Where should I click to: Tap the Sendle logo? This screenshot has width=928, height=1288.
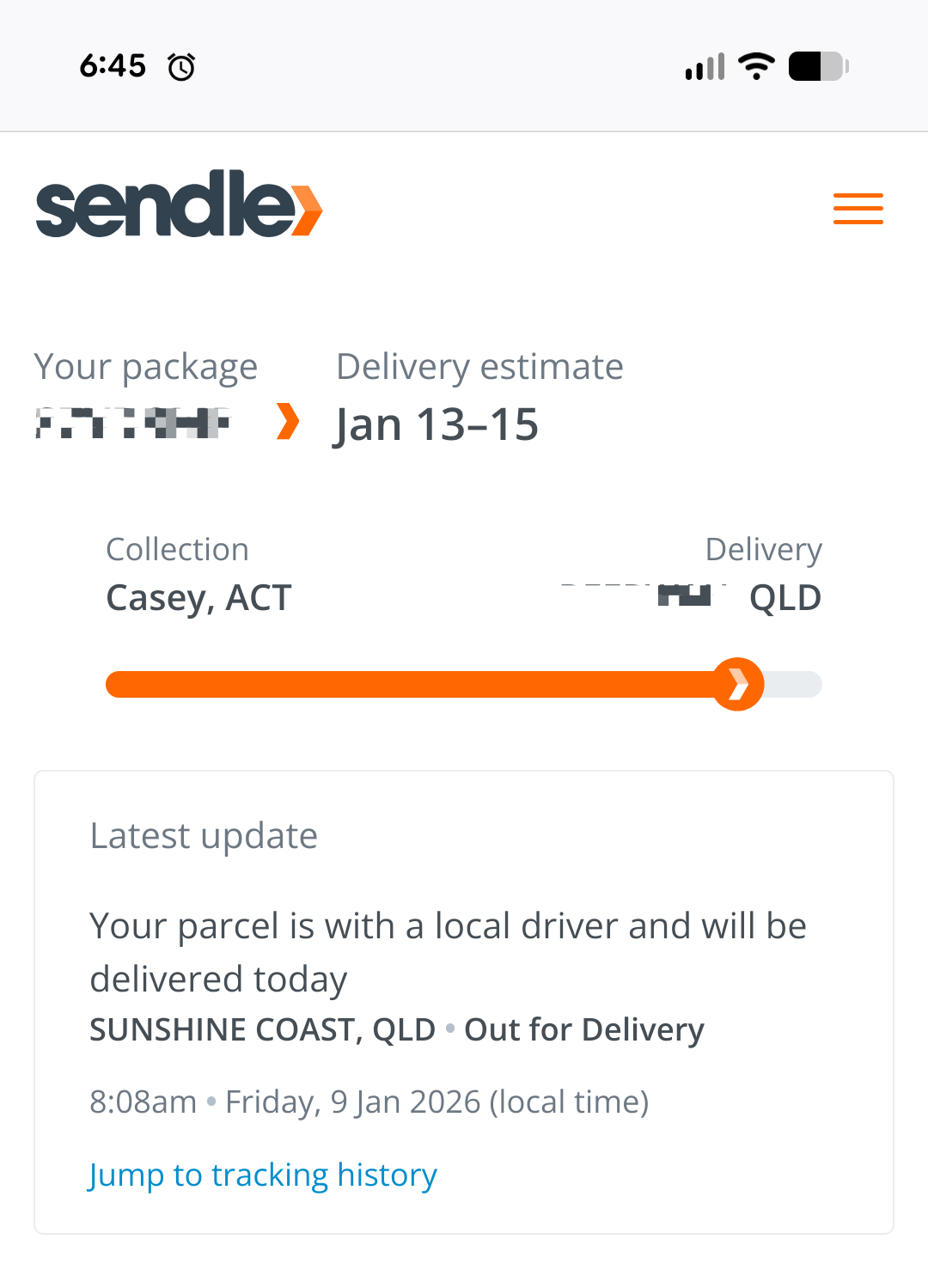pos(179,204)
